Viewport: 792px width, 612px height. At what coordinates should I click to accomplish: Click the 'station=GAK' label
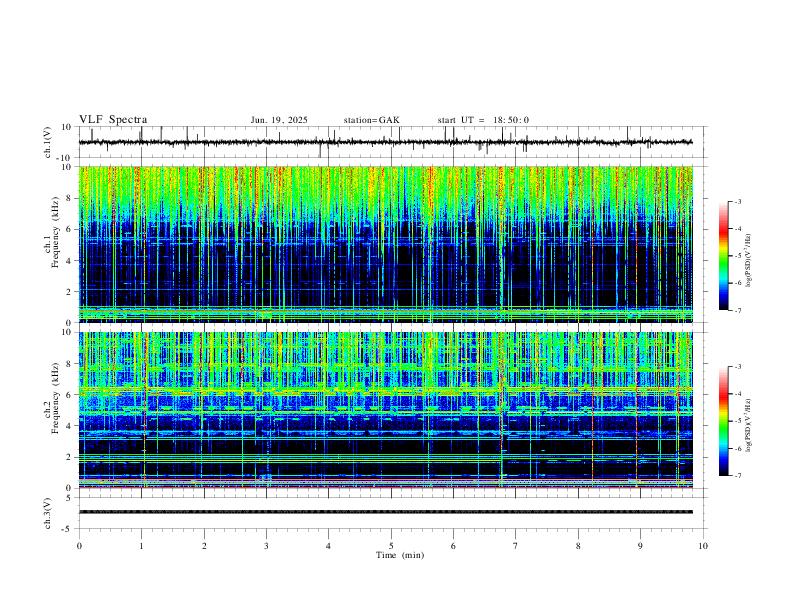371,120
